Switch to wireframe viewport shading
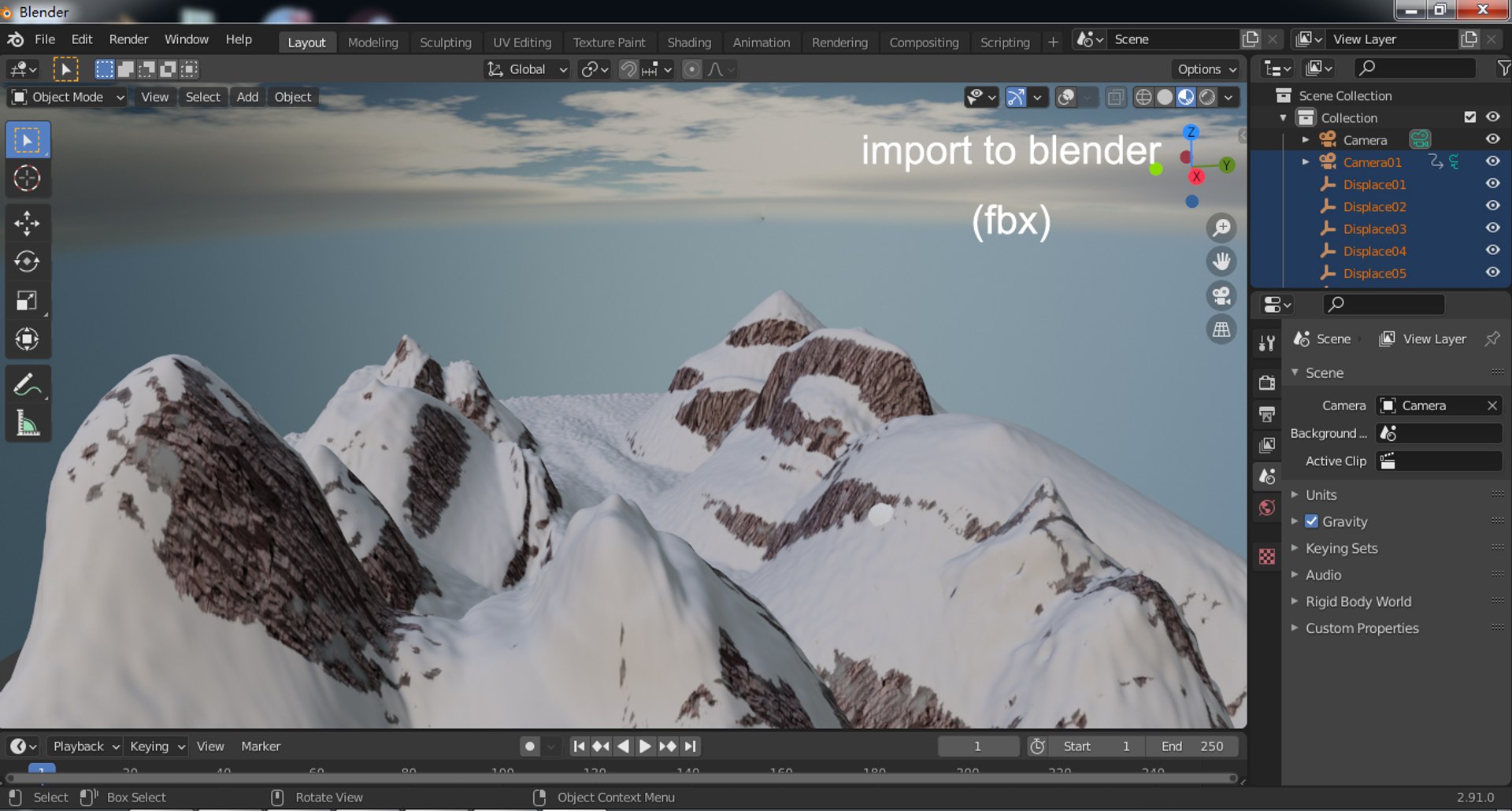The width and height of the screenshot is (1512, 811). (1143, 97)
